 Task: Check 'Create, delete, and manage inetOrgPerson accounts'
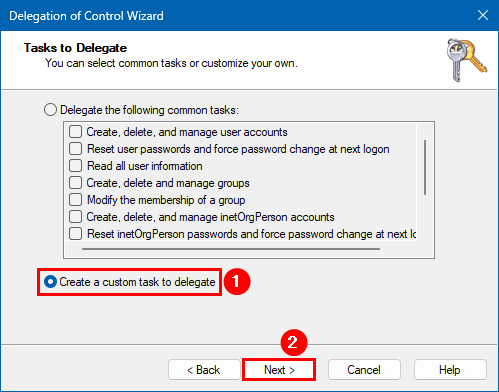[76, 216]
